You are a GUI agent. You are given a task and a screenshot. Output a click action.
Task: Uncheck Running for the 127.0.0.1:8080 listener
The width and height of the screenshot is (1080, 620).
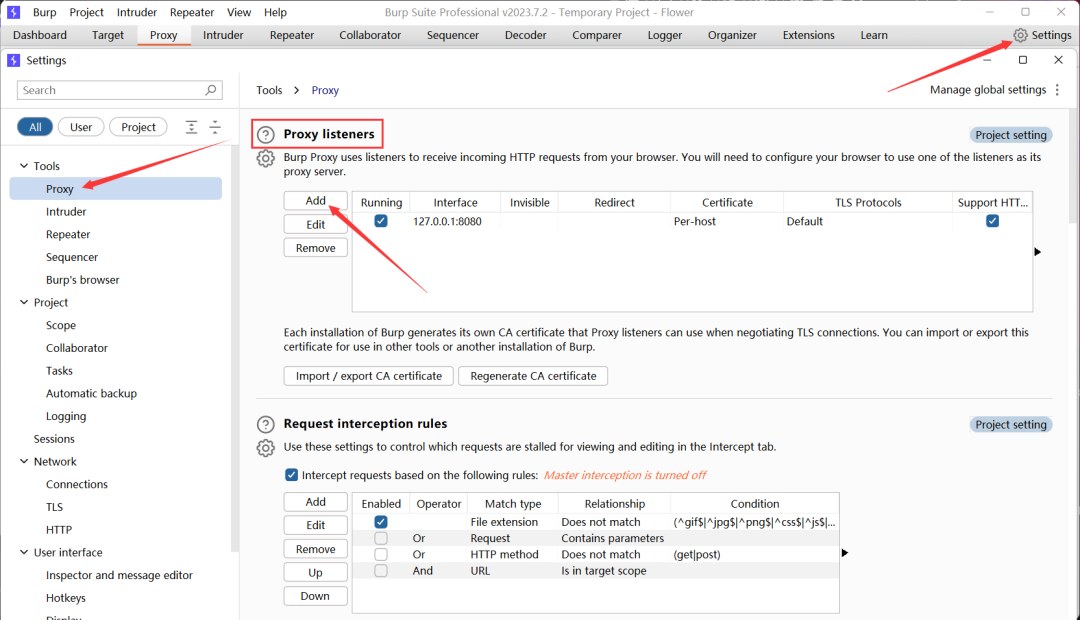[x=381, y=221]
